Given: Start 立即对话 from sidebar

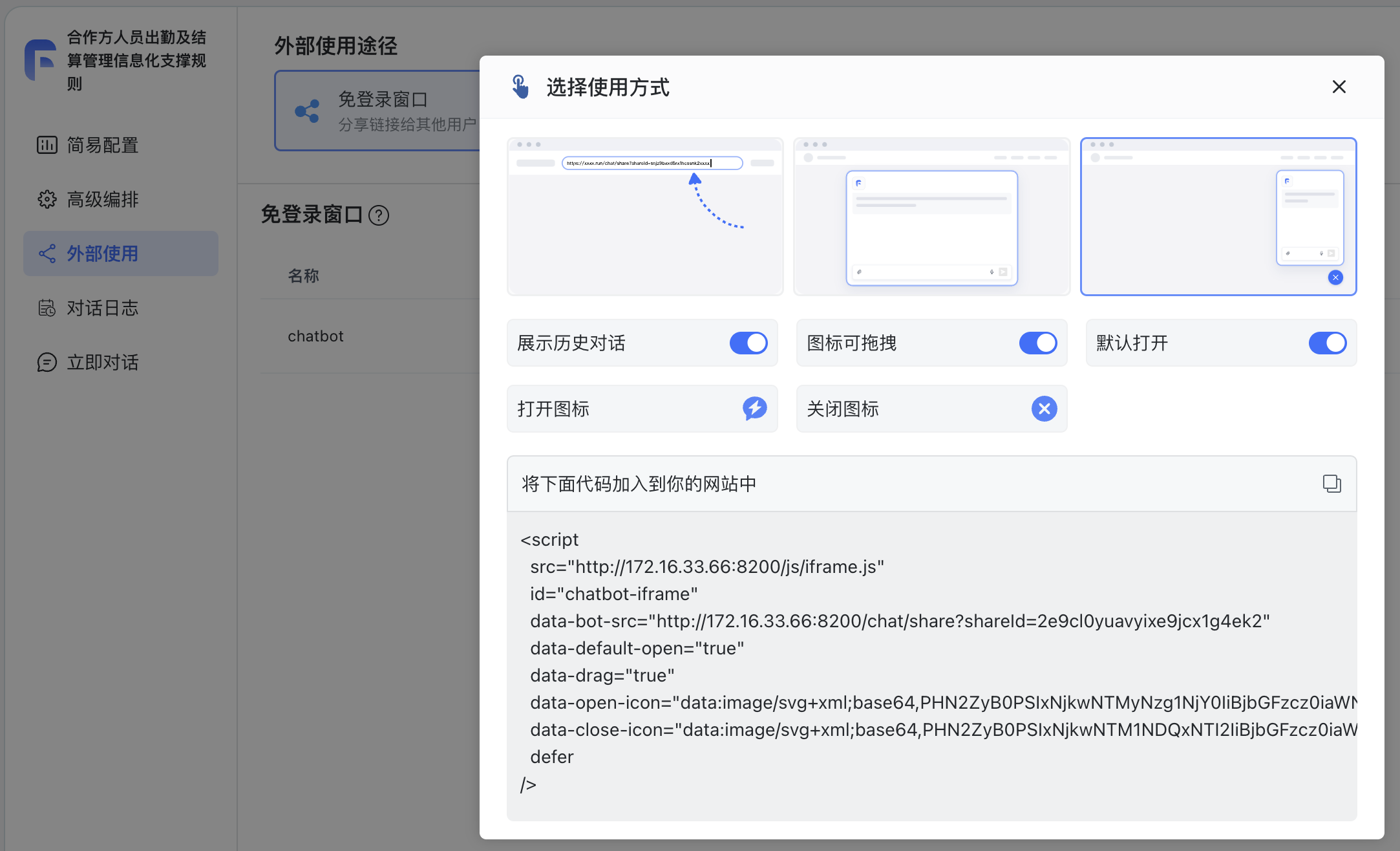Looking at the screenshot, I should [102, 362].
